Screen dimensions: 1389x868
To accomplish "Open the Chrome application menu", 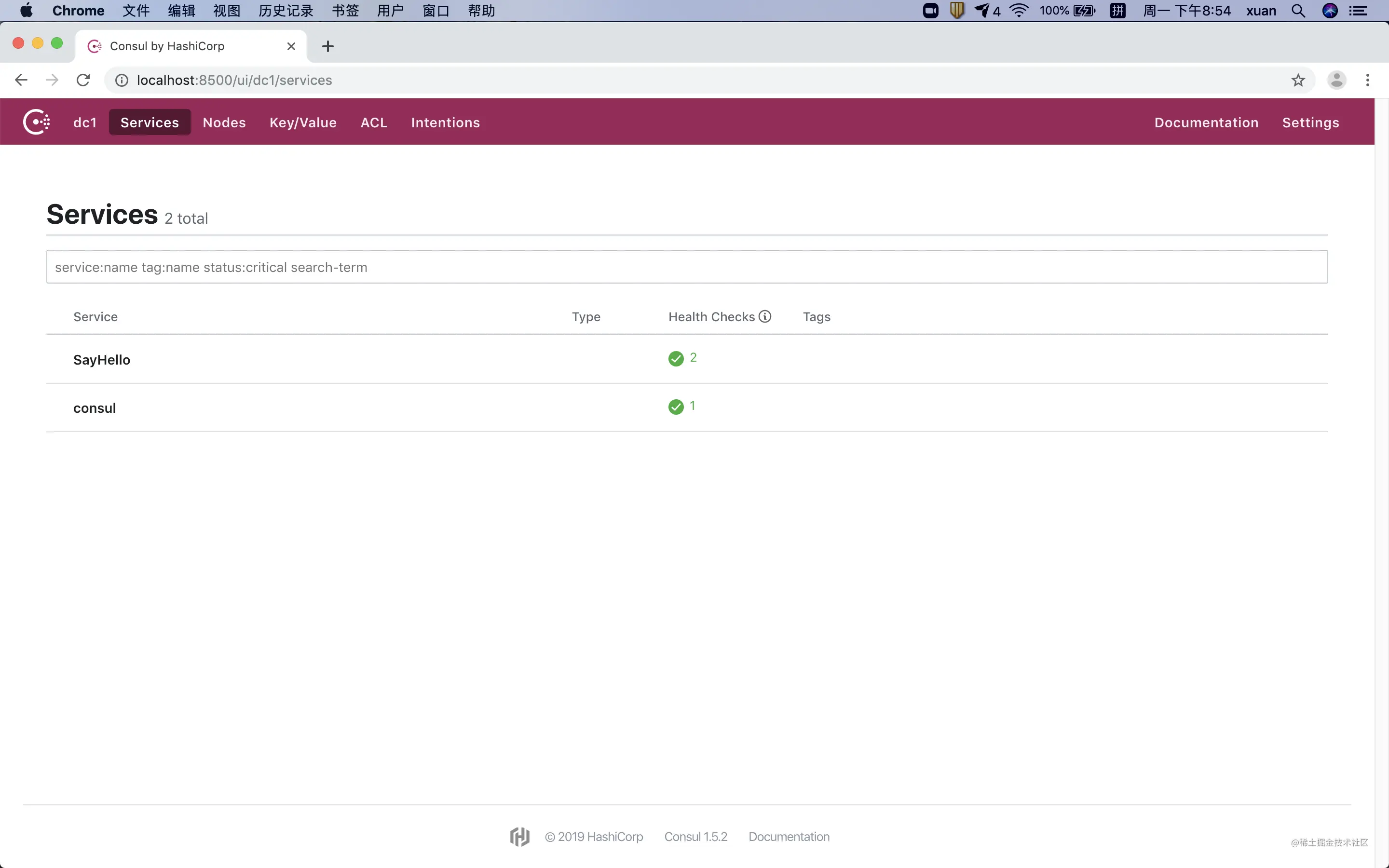I will (78, 10).
